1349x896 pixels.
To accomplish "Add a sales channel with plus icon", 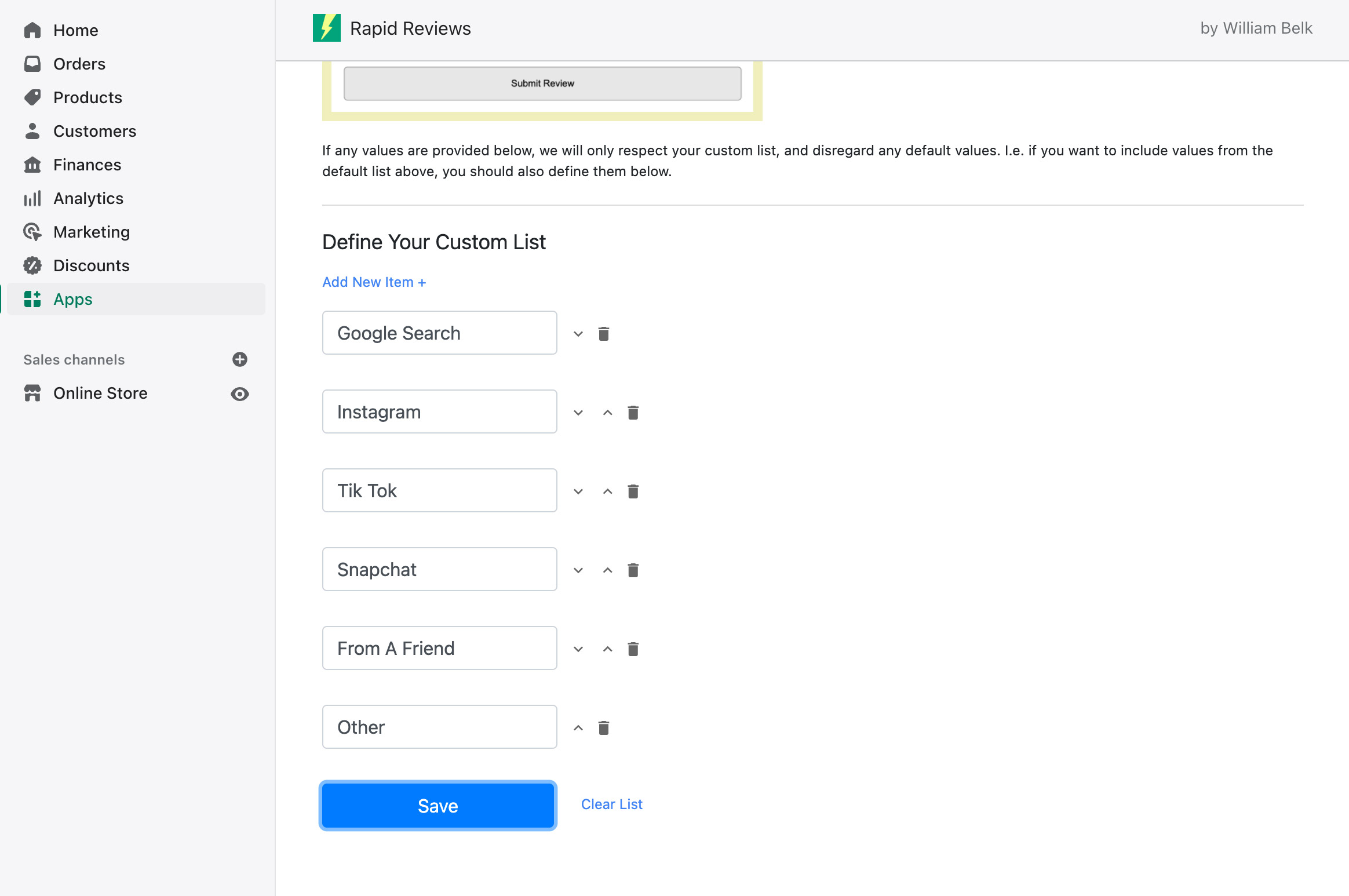I will pyautogui.click(x=240, y=359).
